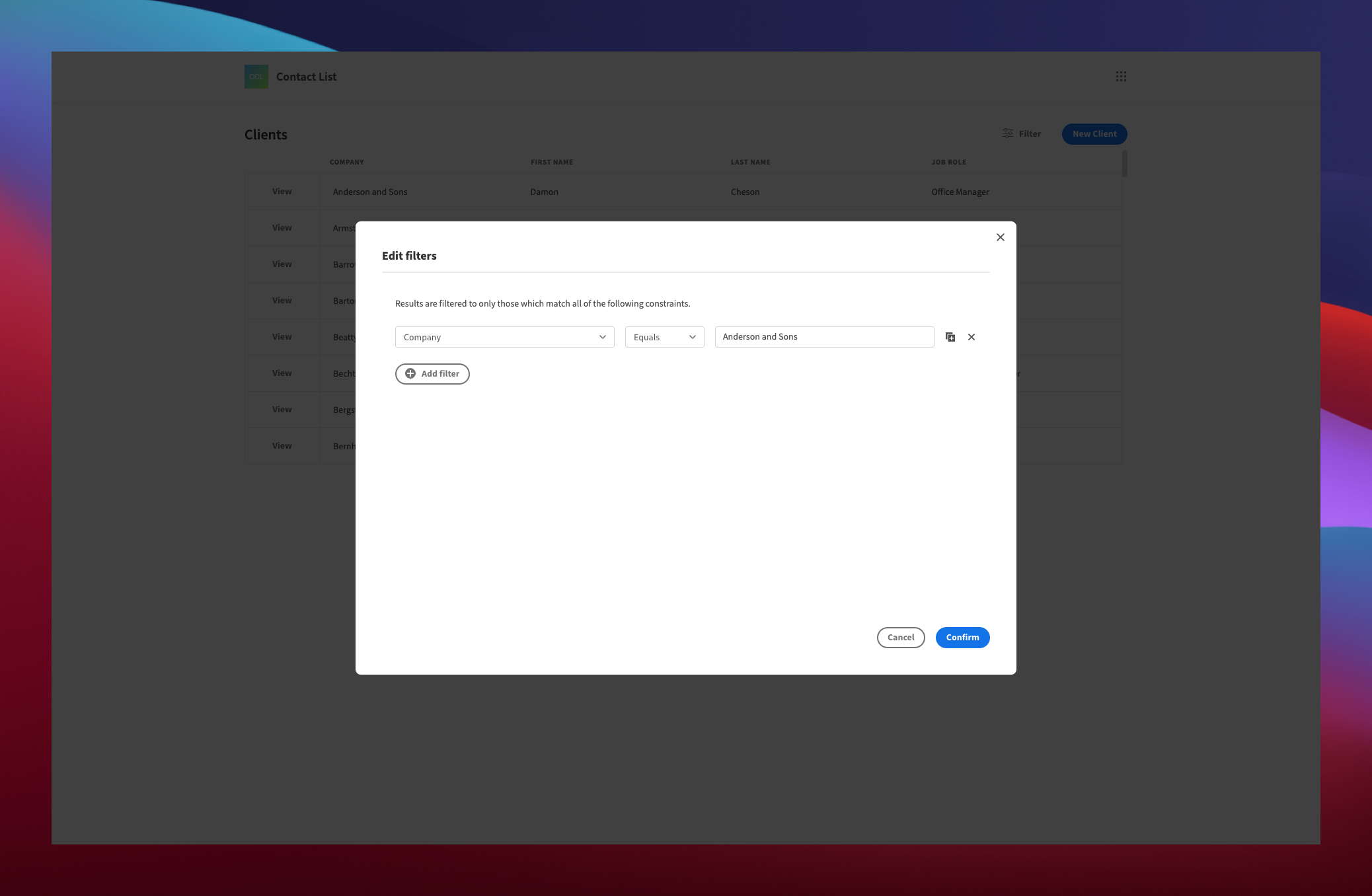
Task: Add another filter constraint
Action: click(432, 373)
